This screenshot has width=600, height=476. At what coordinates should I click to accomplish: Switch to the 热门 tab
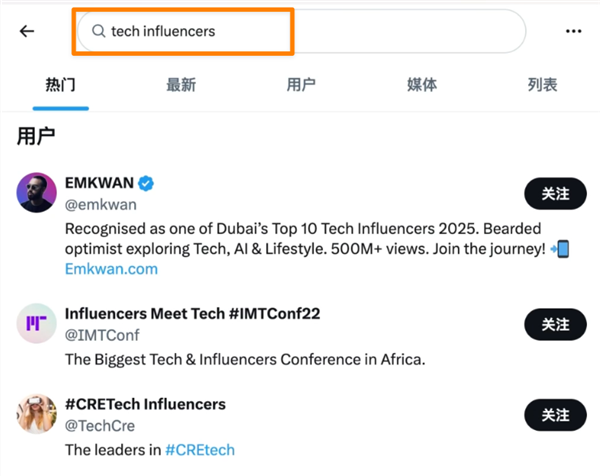60,85
